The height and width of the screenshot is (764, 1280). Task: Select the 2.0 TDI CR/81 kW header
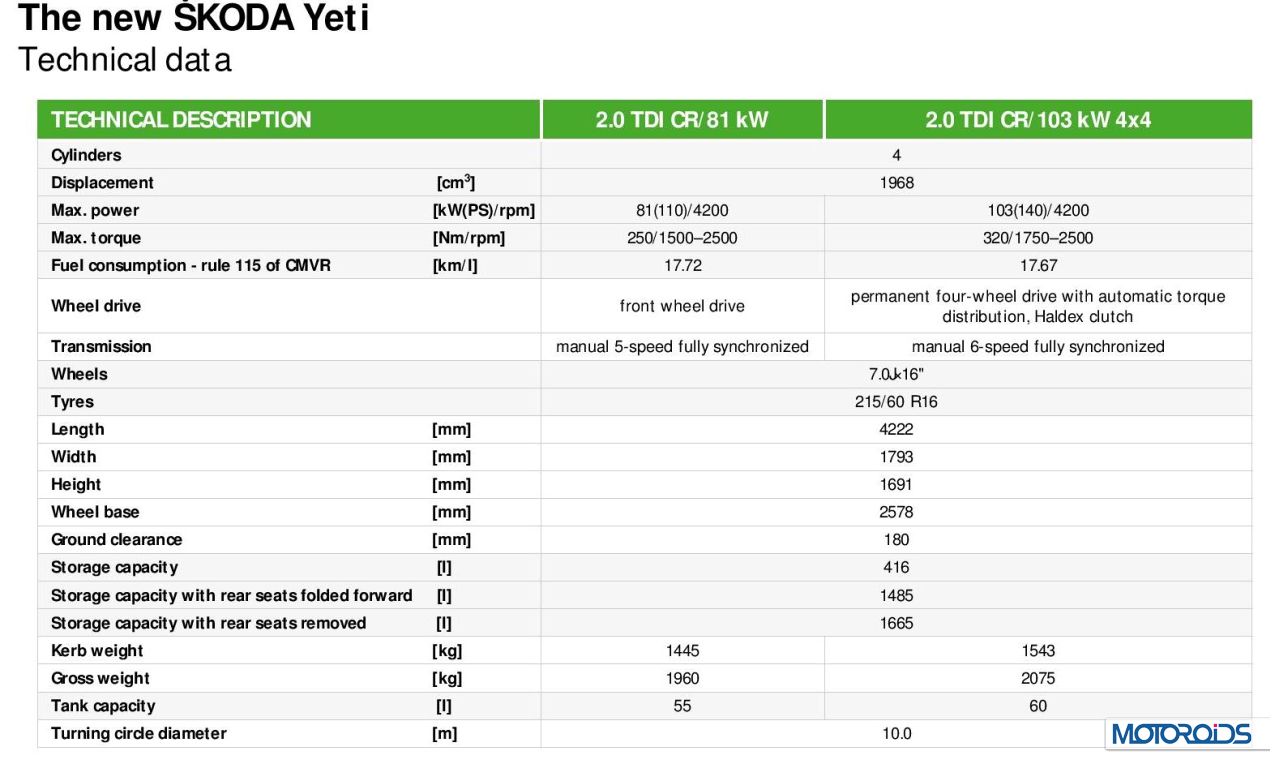click(x=682, y=120)
